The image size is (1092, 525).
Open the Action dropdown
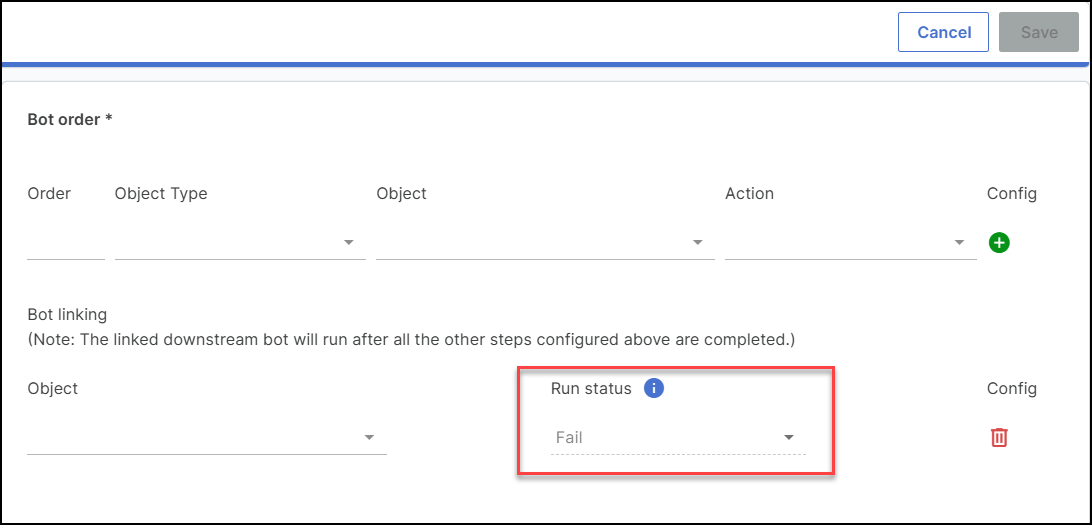[850, 242]
